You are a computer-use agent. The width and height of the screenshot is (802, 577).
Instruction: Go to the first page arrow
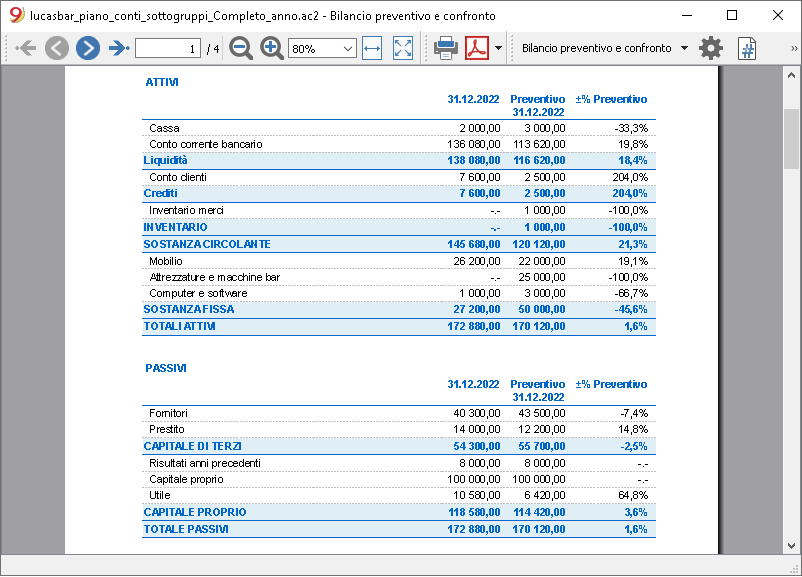pos(26,49)
